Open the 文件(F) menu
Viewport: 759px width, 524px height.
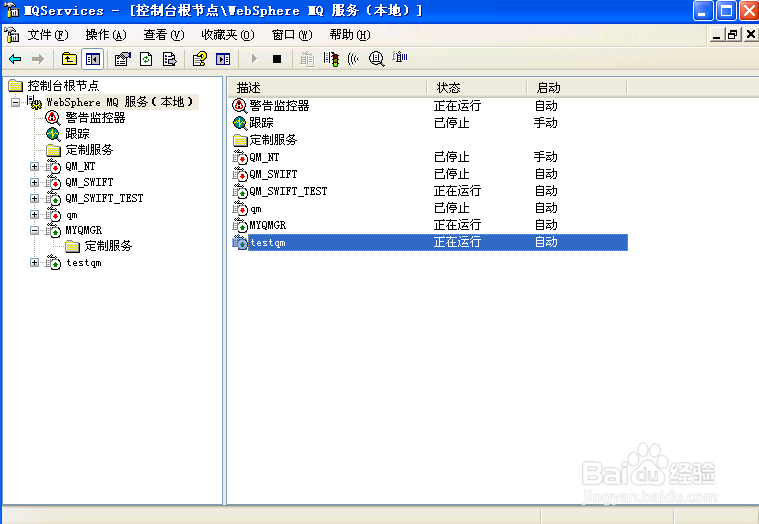pos(48,35)
